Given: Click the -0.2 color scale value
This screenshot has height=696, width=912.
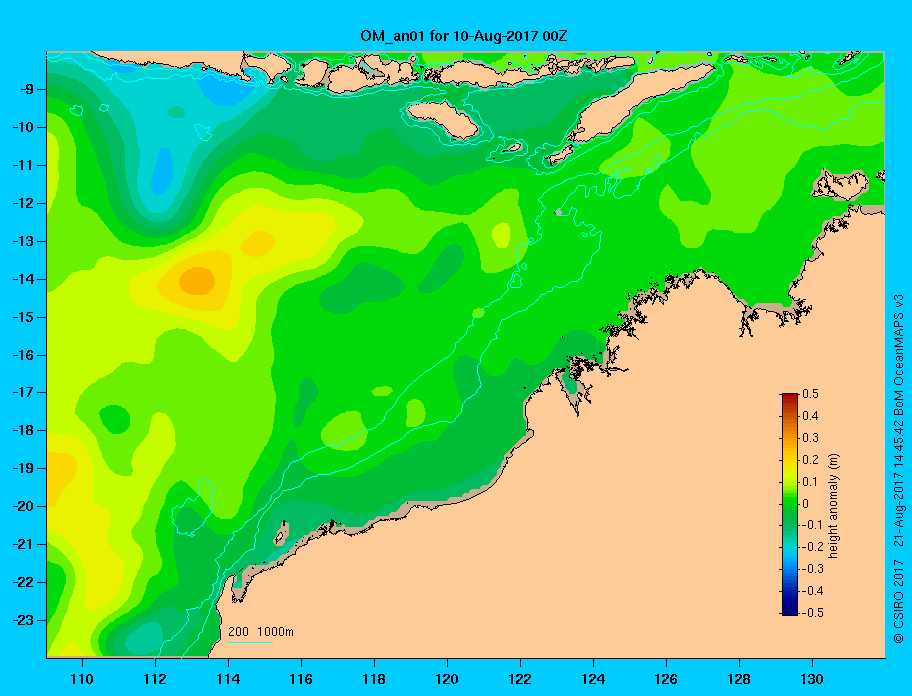Looking at the screenshot, I should coord(811,547).
